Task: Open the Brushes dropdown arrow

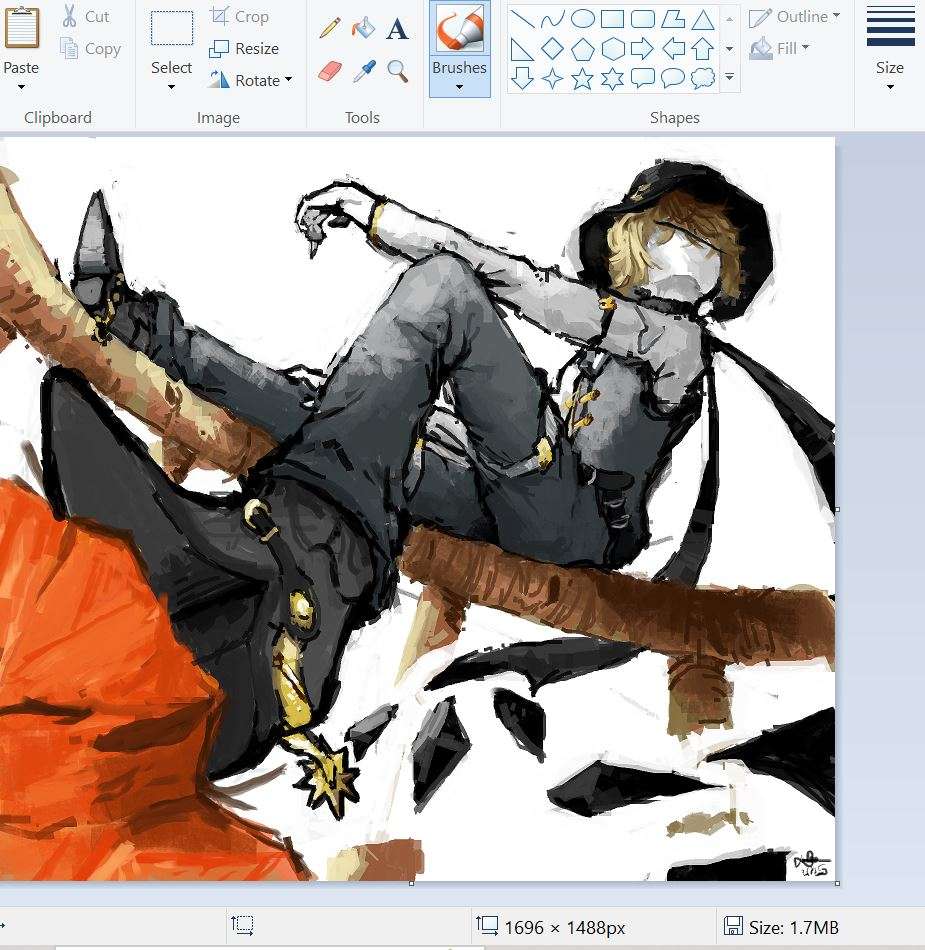Action: pos(459,87)
